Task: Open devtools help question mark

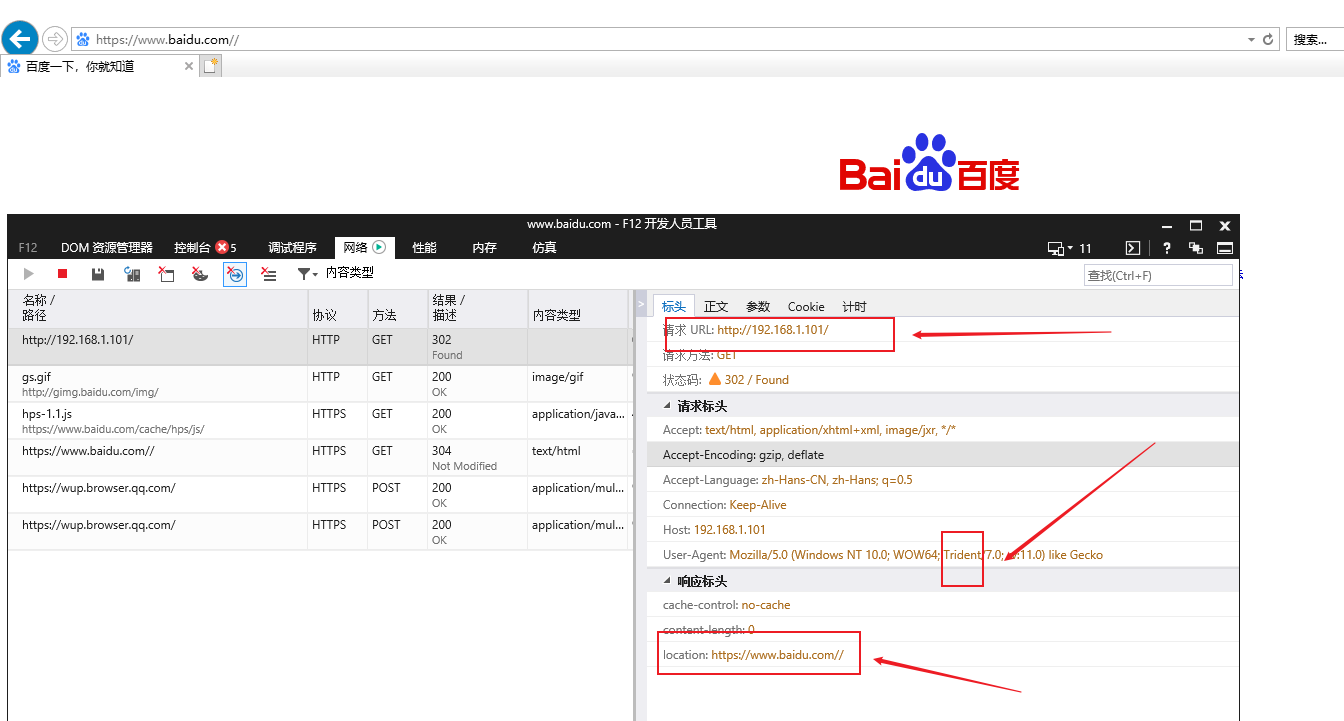Action: pos(1167,248)
